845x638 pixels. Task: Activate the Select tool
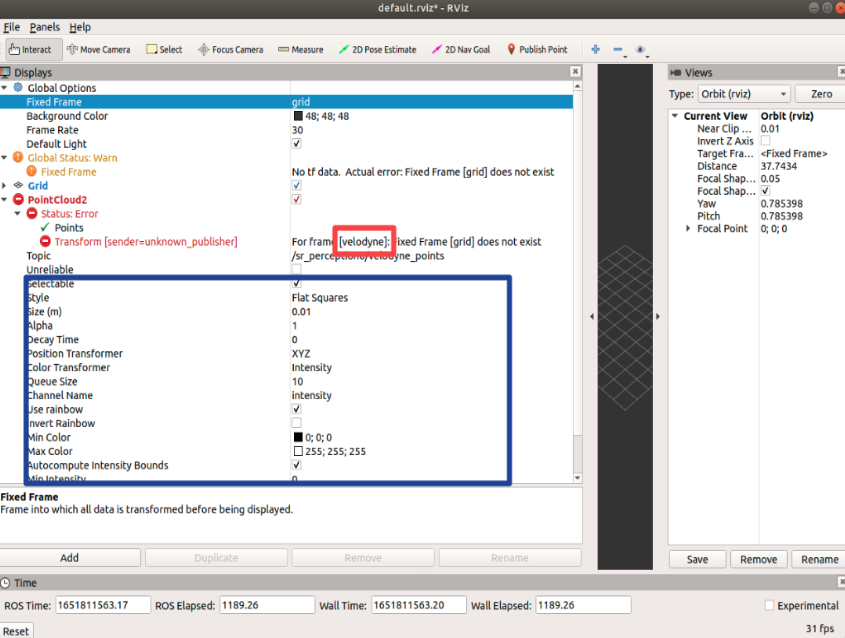point(164,50)
